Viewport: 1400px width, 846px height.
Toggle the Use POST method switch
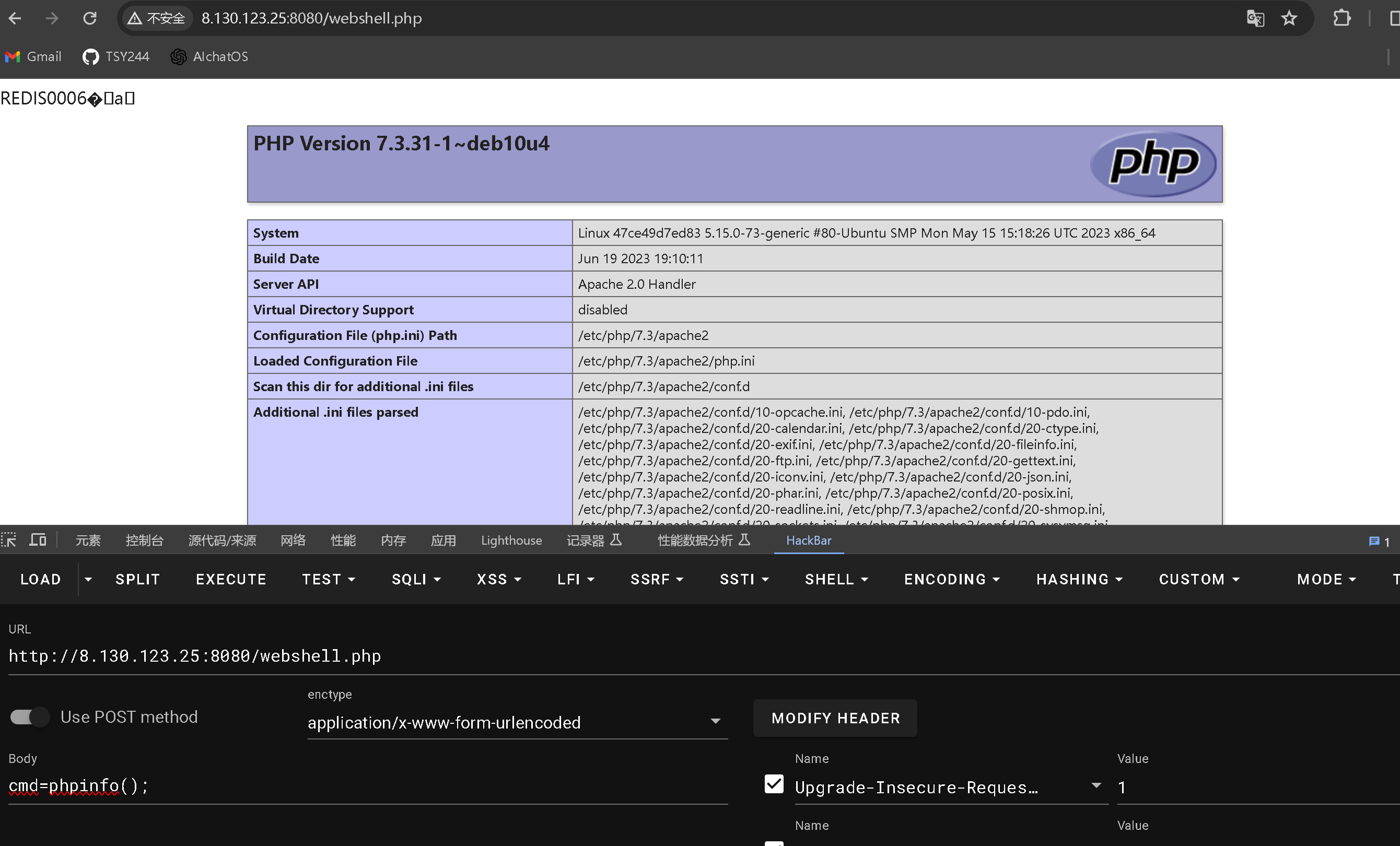click(30, 717)
